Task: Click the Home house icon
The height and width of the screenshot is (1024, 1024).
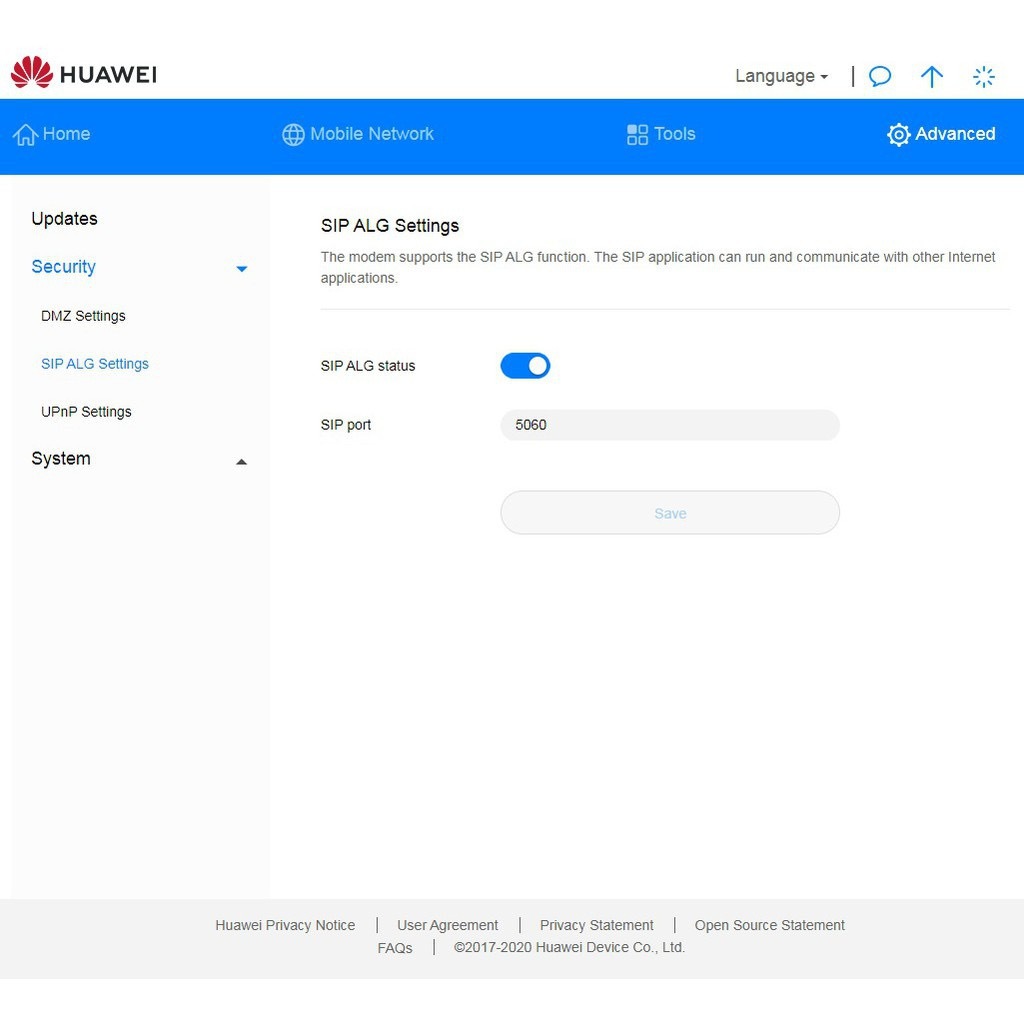Action: (25, 135)
